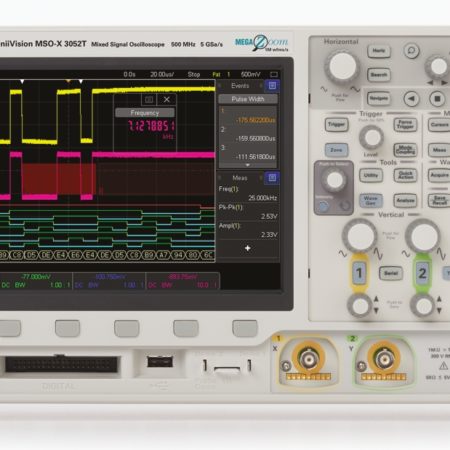Image resolution: width=450 pixels, height=450 pixels.
Task: Click the trigger Level knob
Action: (x=372, y=137)
